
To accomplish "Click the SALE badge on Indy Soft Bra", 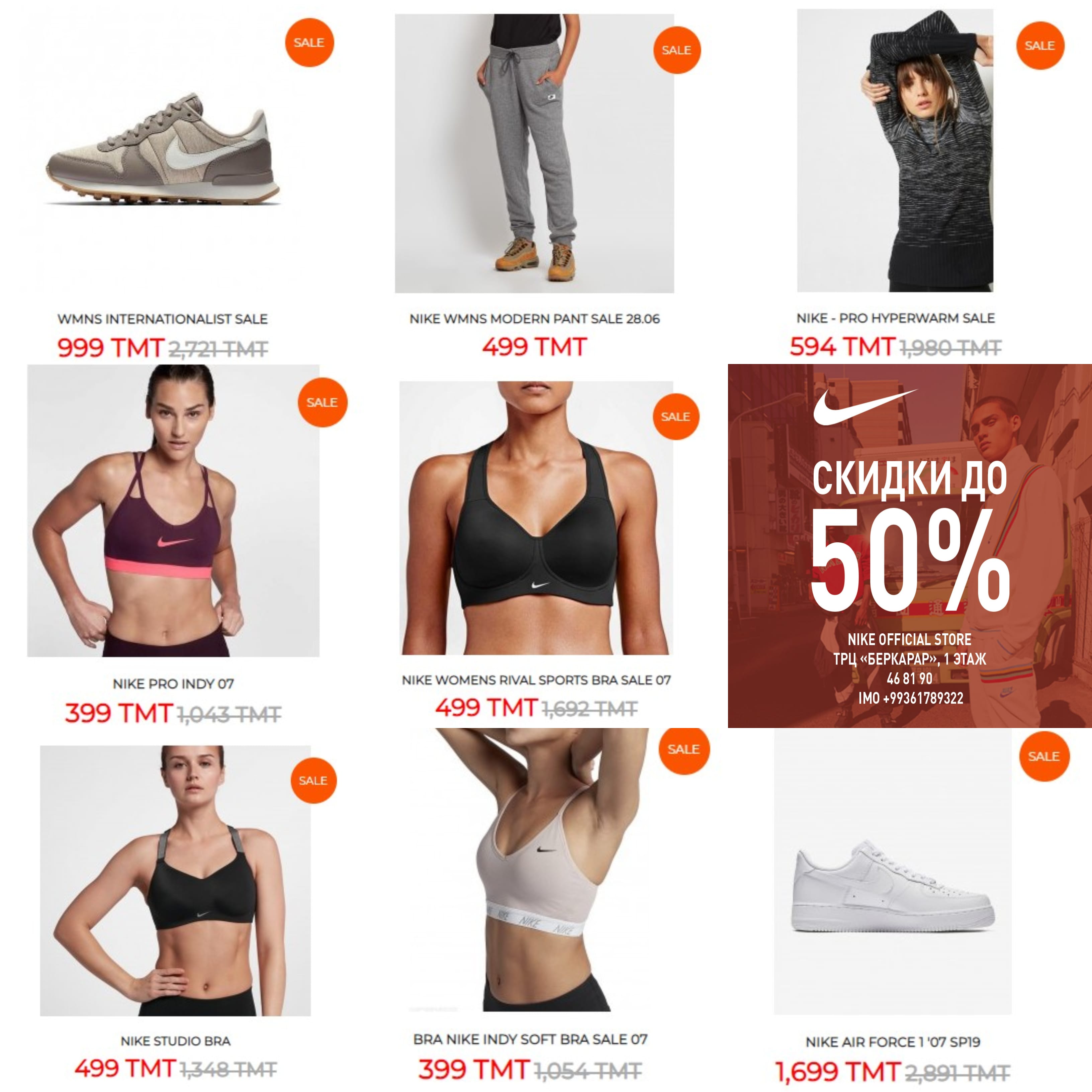I will tap(684, 749).
